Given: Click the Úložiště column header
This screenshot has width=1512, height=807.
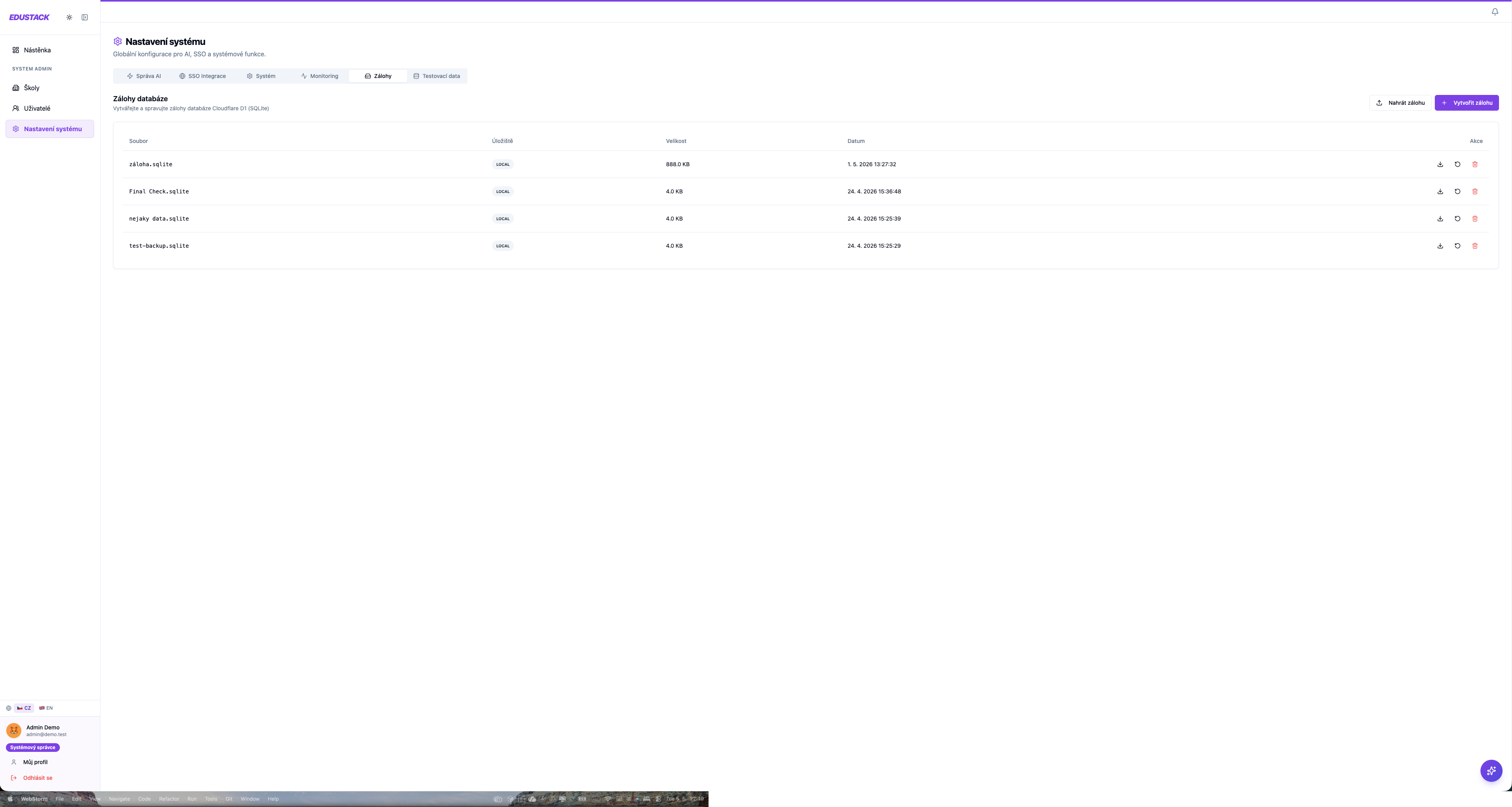Looking at the screenshot, I should tap(503, 141).
